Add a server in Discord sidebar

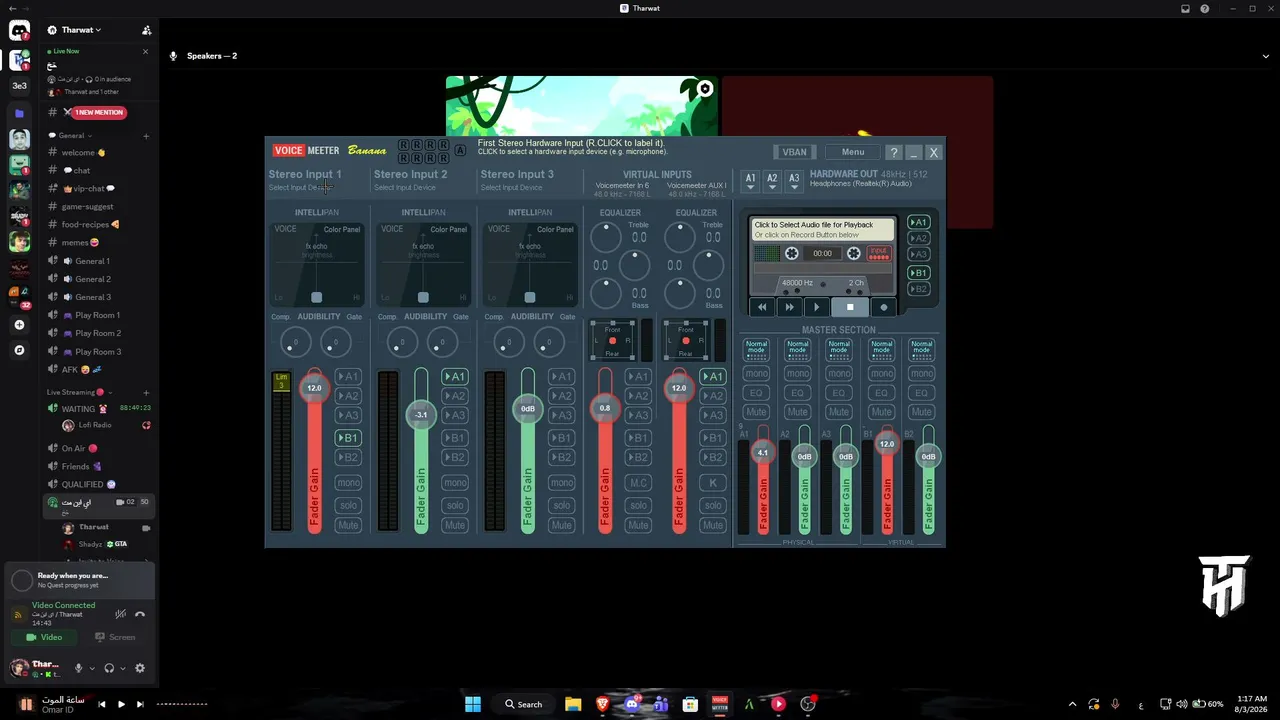click(x=19, y=325)
